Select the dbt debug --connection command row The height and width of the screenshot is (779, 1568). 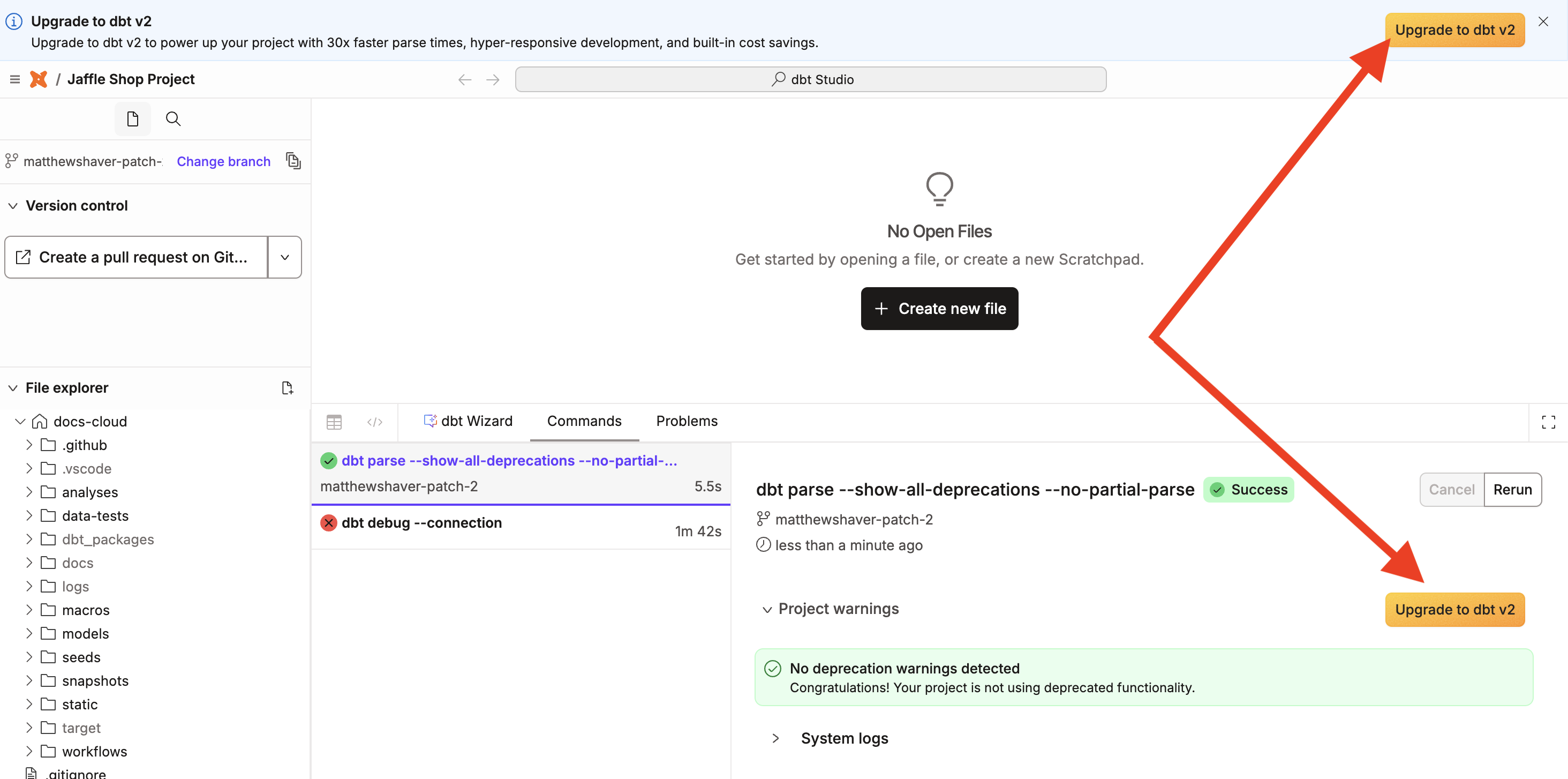(x=521, y=527)
